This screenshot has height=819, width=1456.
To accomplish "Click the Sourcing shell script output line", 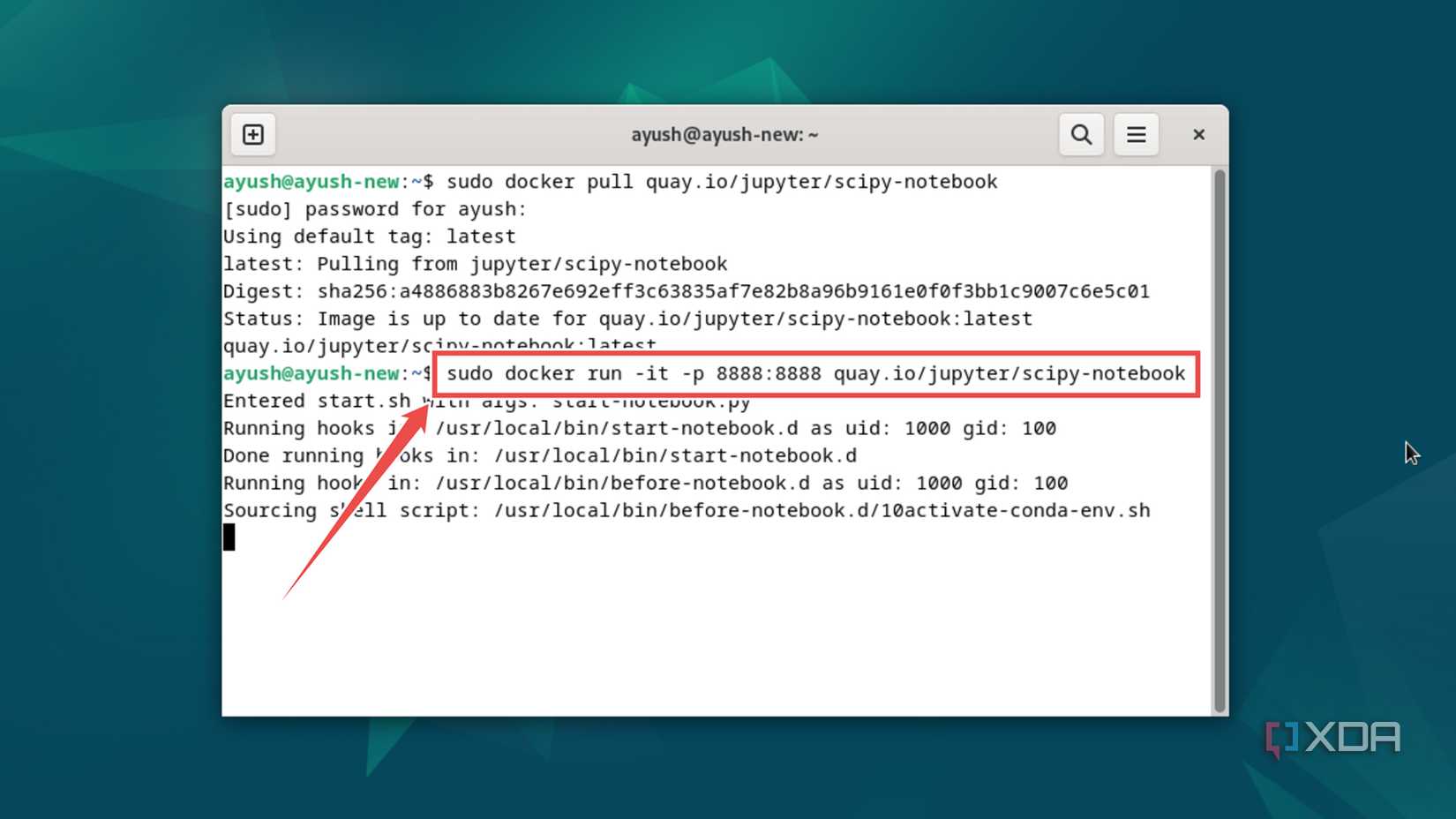I will click(687, 510).
